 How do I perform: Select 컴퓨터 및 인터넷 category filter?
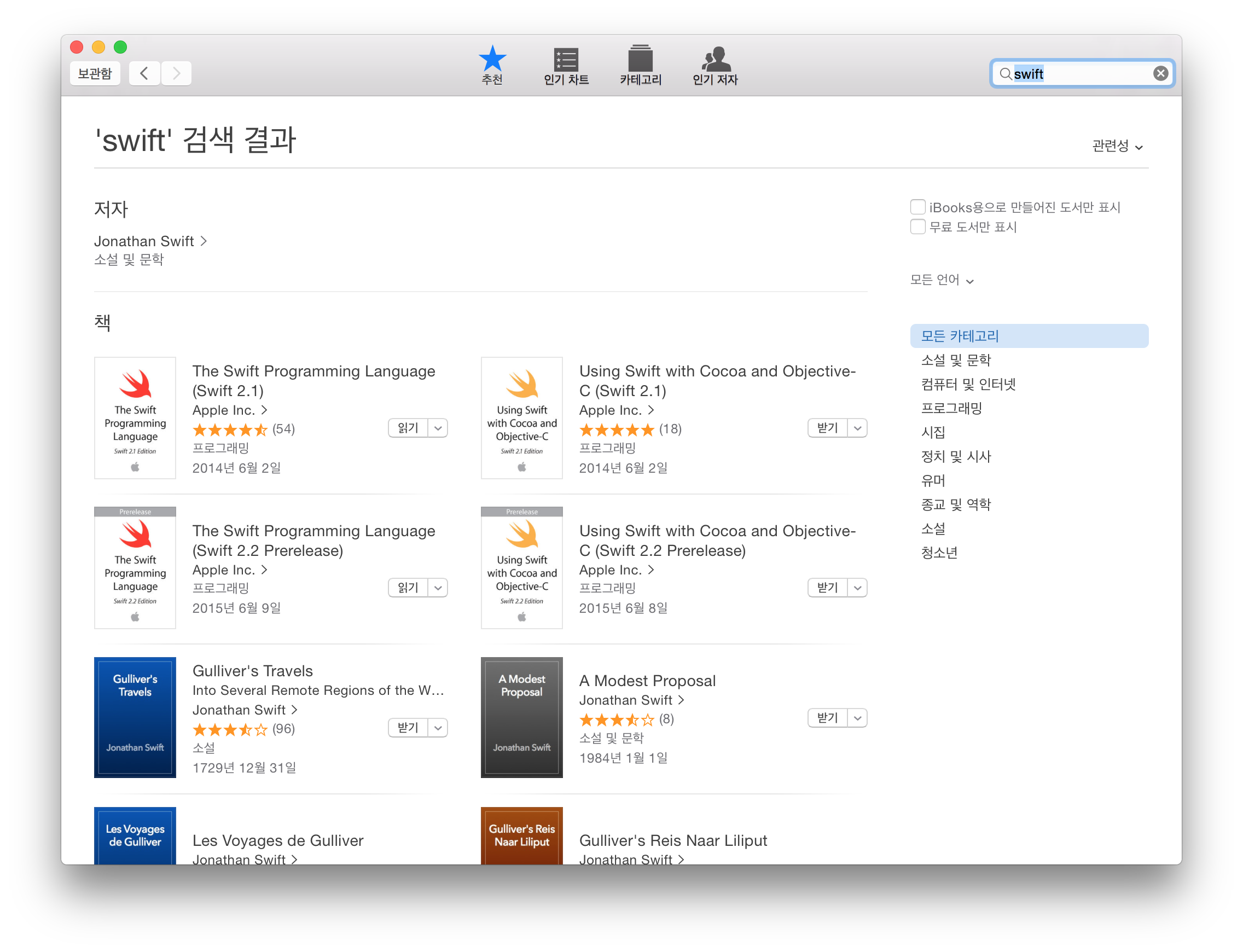click(x=968, y=384)
